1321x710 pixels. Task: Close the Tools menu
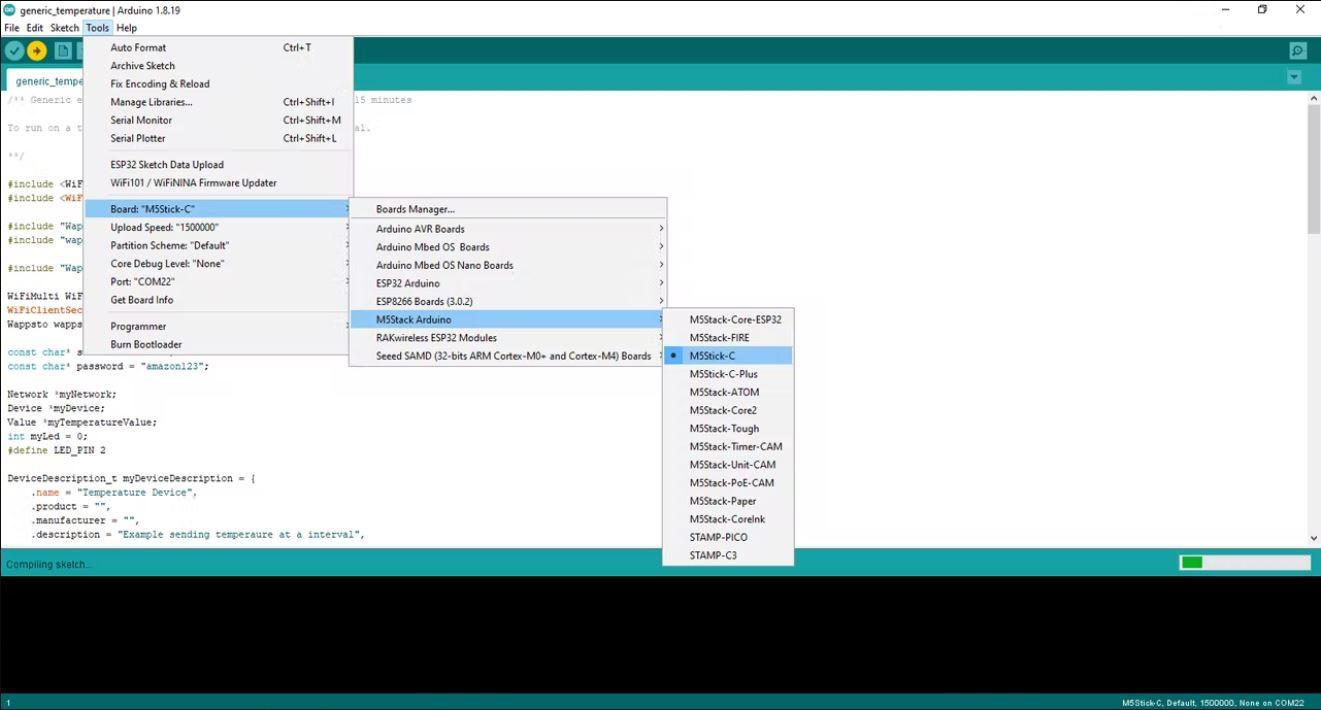(x=97, y=28)
